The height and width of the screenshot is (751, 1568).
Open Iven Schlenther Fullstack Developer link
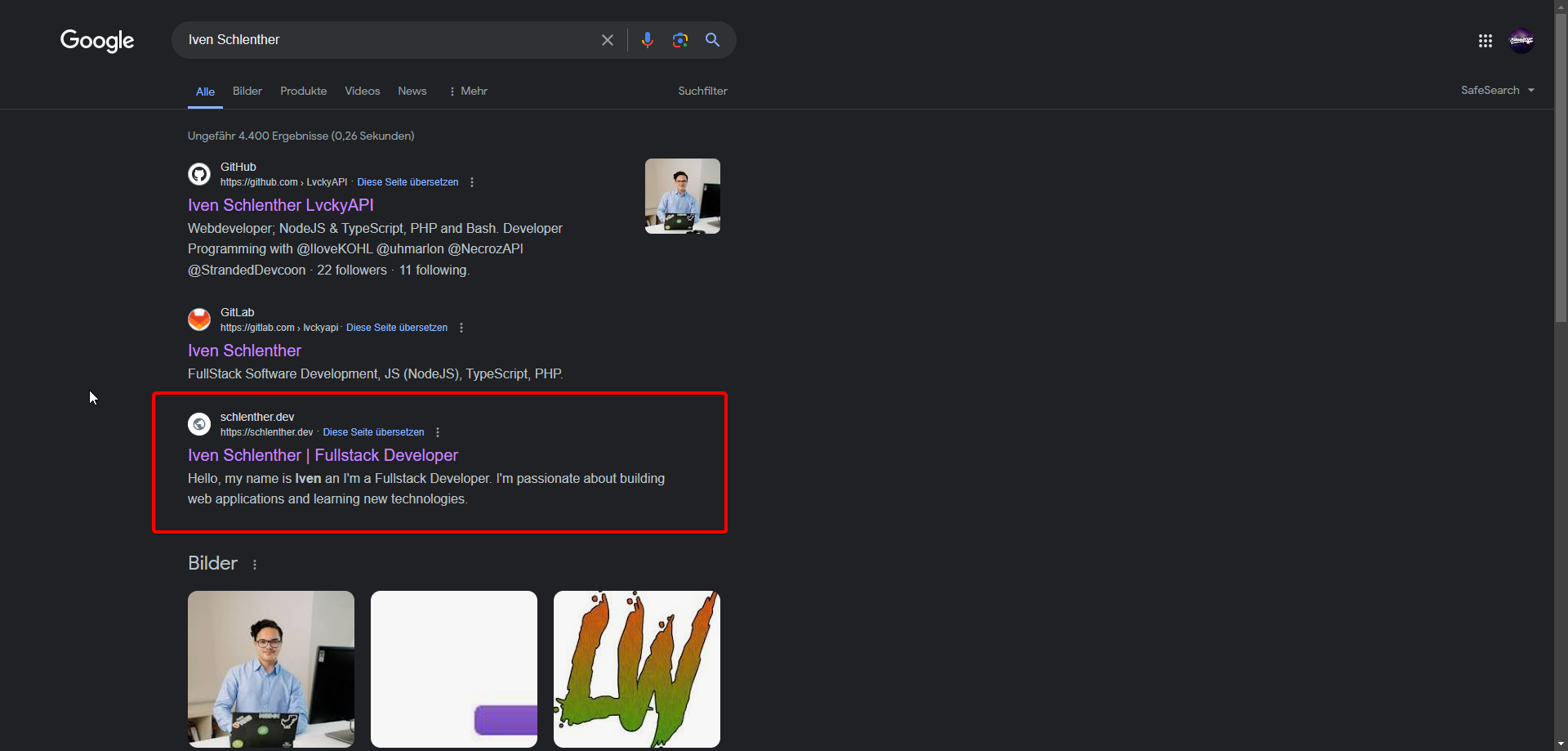[323, 455]
